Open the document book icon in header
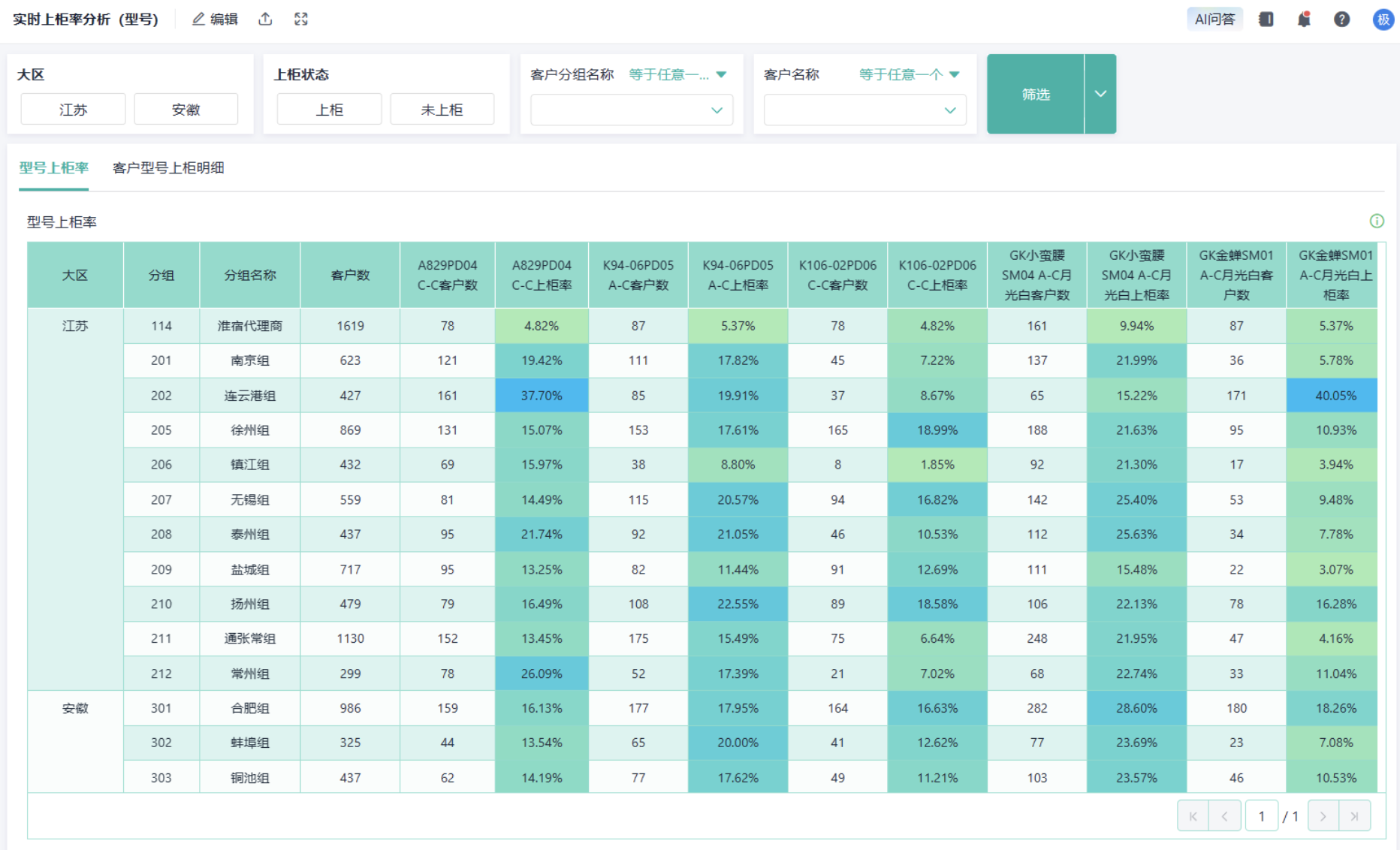 (x=1266, y=20)
